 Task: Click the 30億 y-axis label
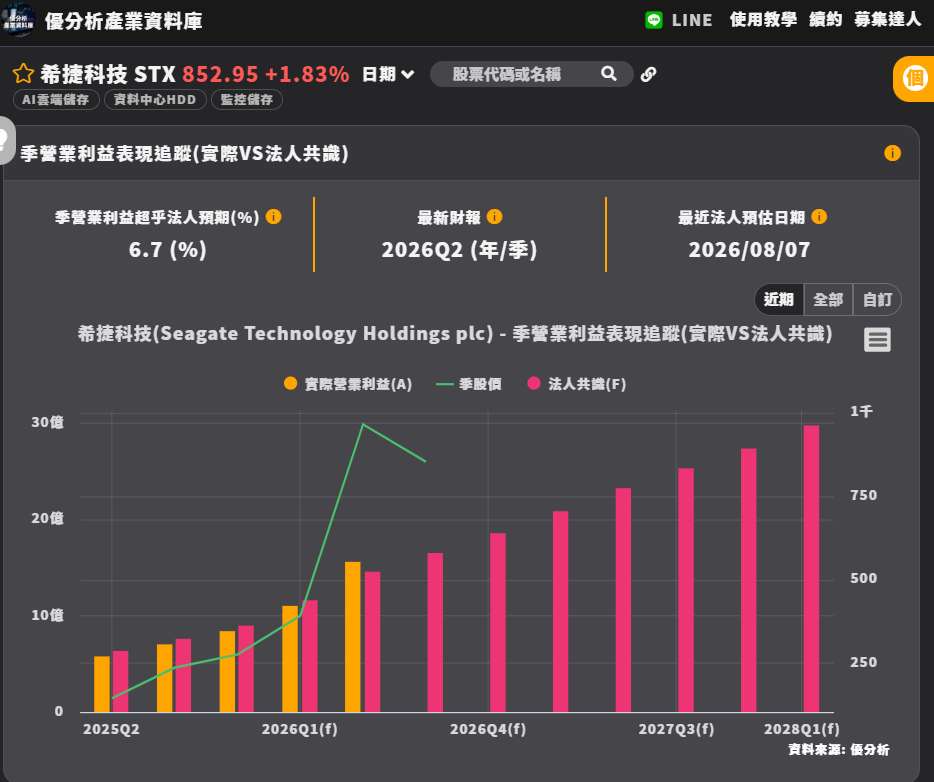click(47, 422)
